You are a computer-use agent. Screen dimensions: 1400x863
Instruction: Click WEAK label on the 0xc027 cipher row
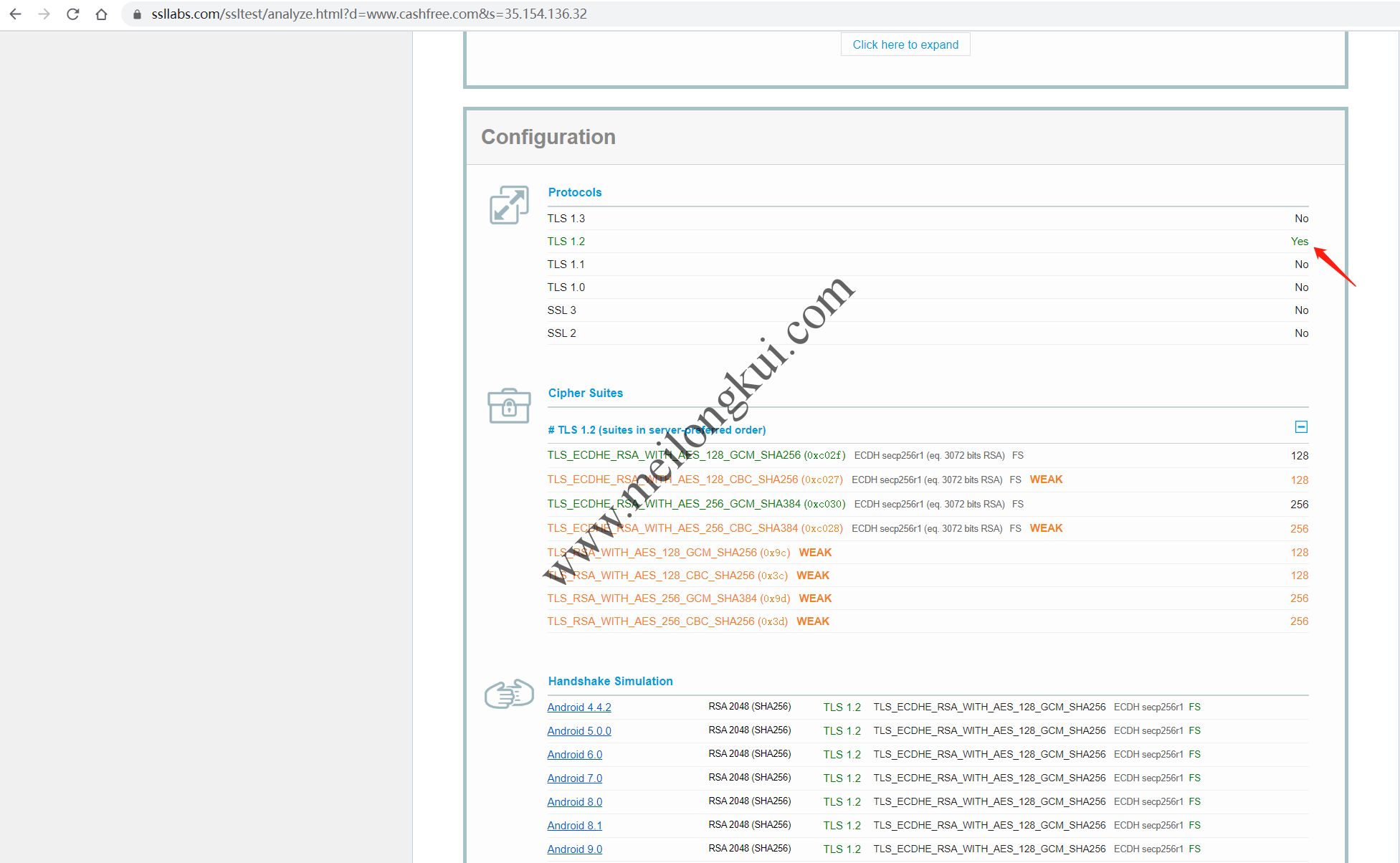pos(1046,480)
